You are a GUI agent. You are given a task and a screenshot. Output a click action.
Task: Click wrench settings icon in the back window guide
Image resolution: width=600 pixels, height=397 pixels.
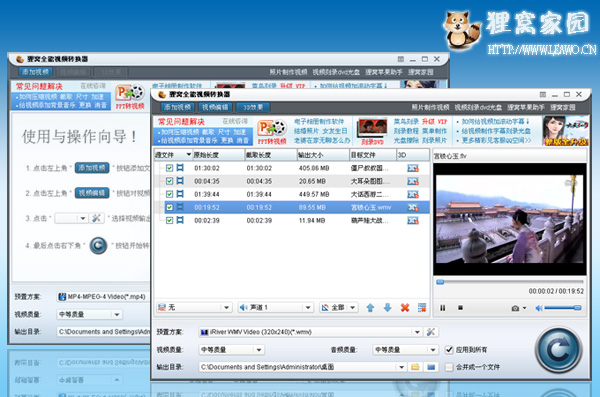point(96,218)
